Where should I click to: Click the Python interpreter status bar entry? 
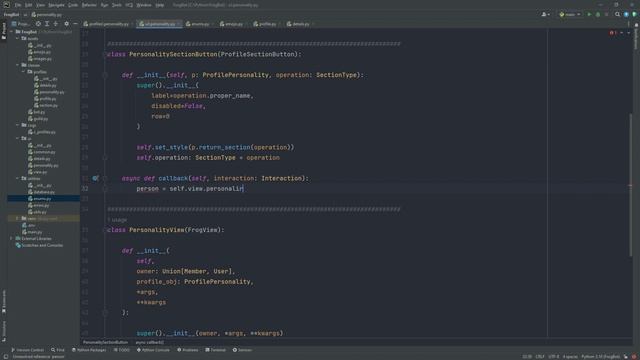[600, 357]
